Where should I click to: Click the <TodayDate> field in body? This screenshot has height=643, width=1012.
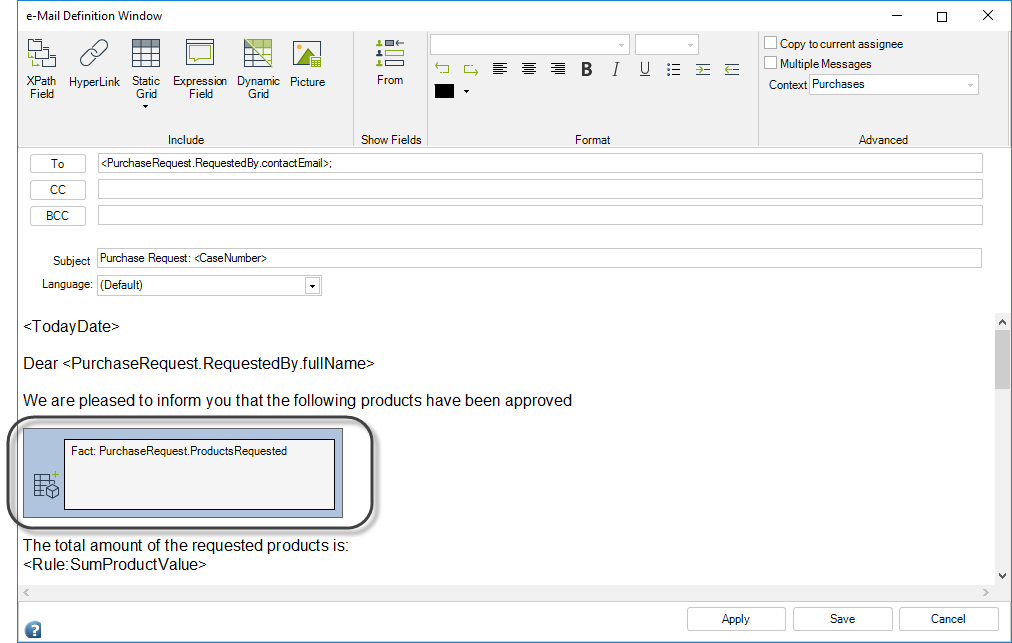point(71,327)
